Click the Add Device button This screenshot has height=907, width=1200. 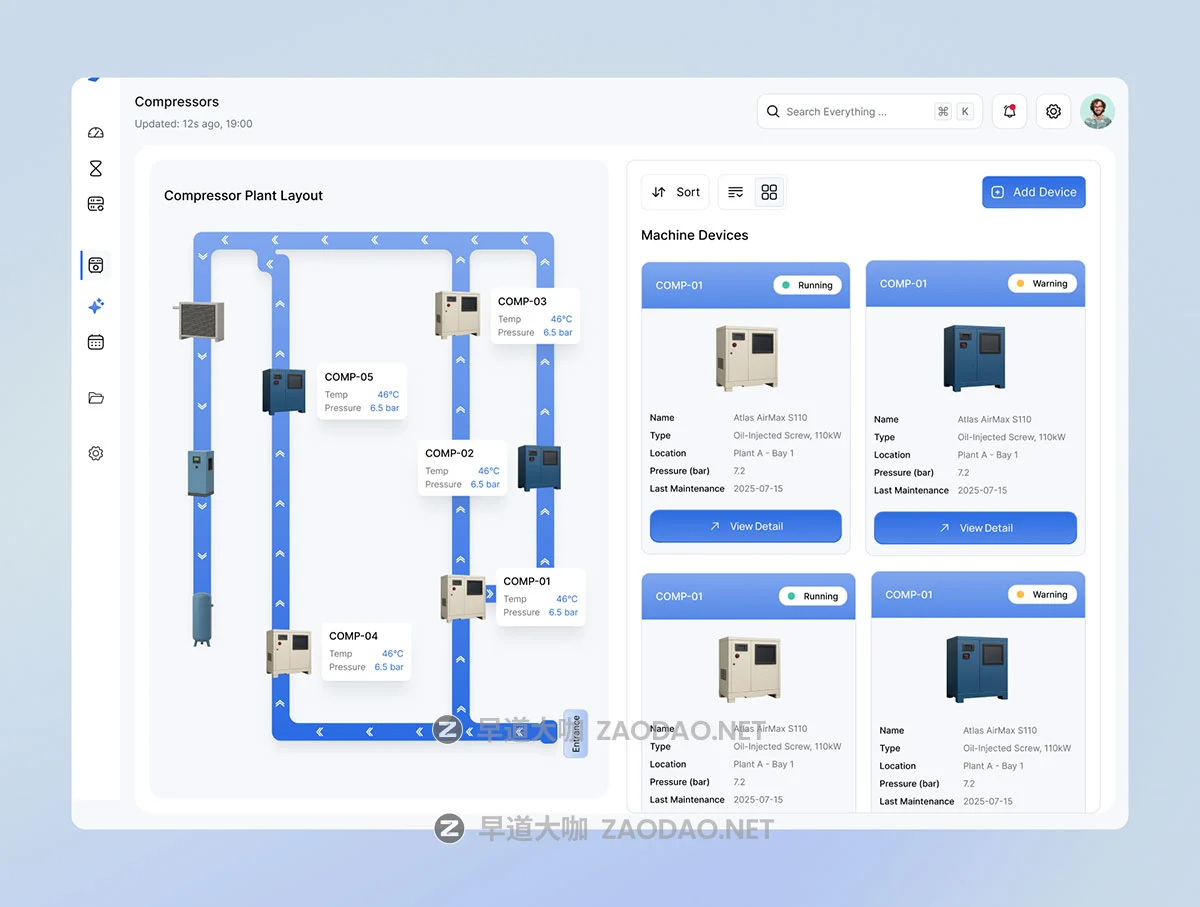[x=1033, y=192]
